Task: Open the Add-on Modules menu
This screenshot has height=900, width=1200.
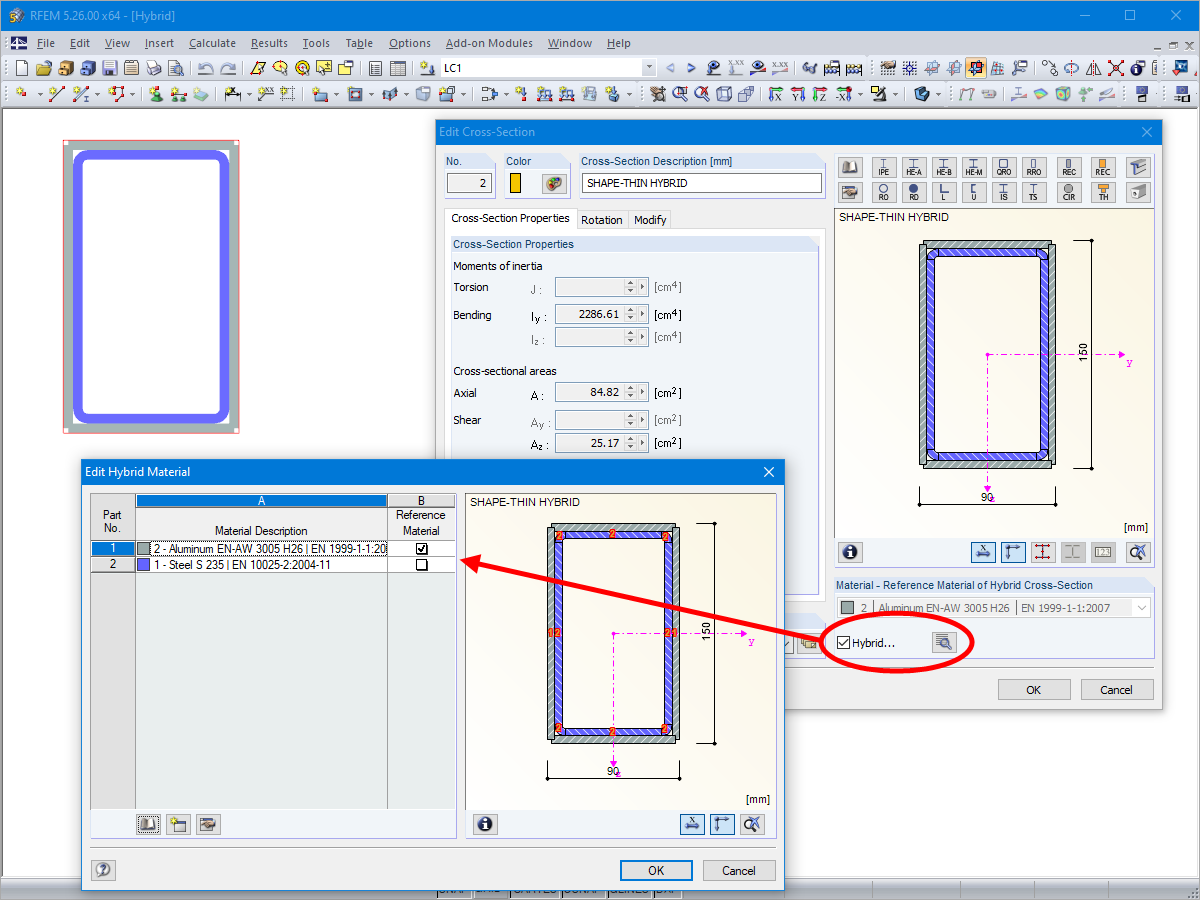Action: pyautogui.click(x=489, y=43)
